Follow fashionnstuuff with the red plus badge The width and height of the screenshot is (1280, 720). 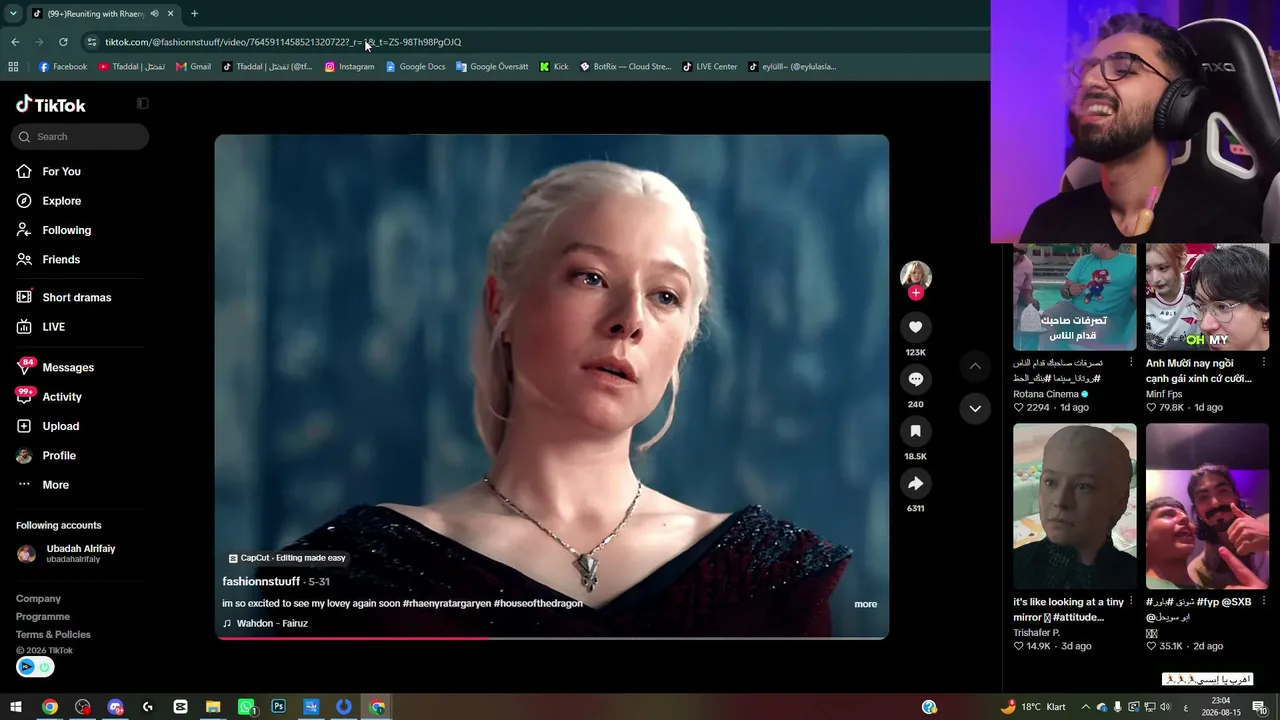915,293
